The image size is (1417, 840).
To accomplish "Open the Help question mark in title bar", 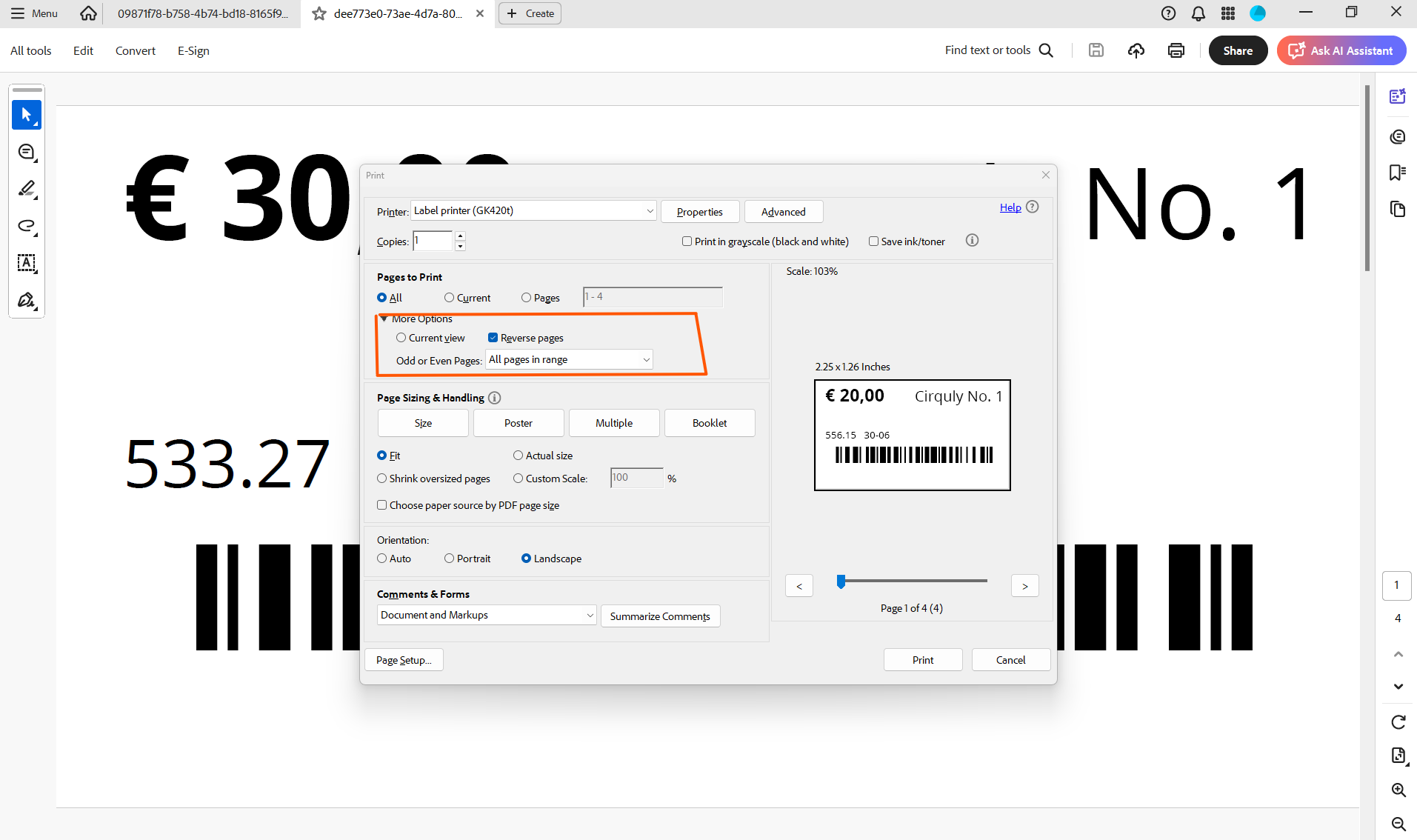I will pyautogui.click(x=1168, y=13).
